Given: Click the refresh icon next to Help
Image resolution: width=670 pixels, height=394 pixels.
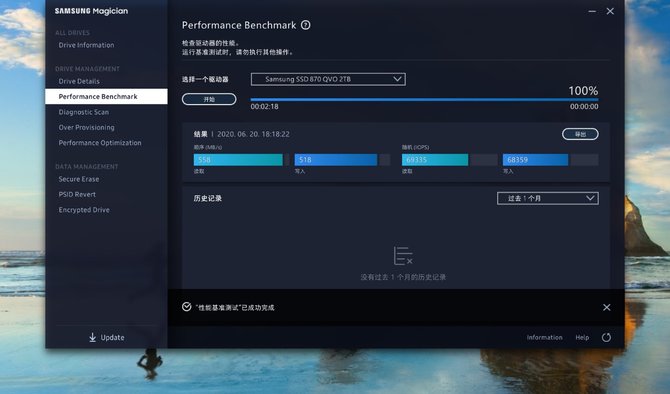Looking at the screenshot, I should (x=606, y=338).
